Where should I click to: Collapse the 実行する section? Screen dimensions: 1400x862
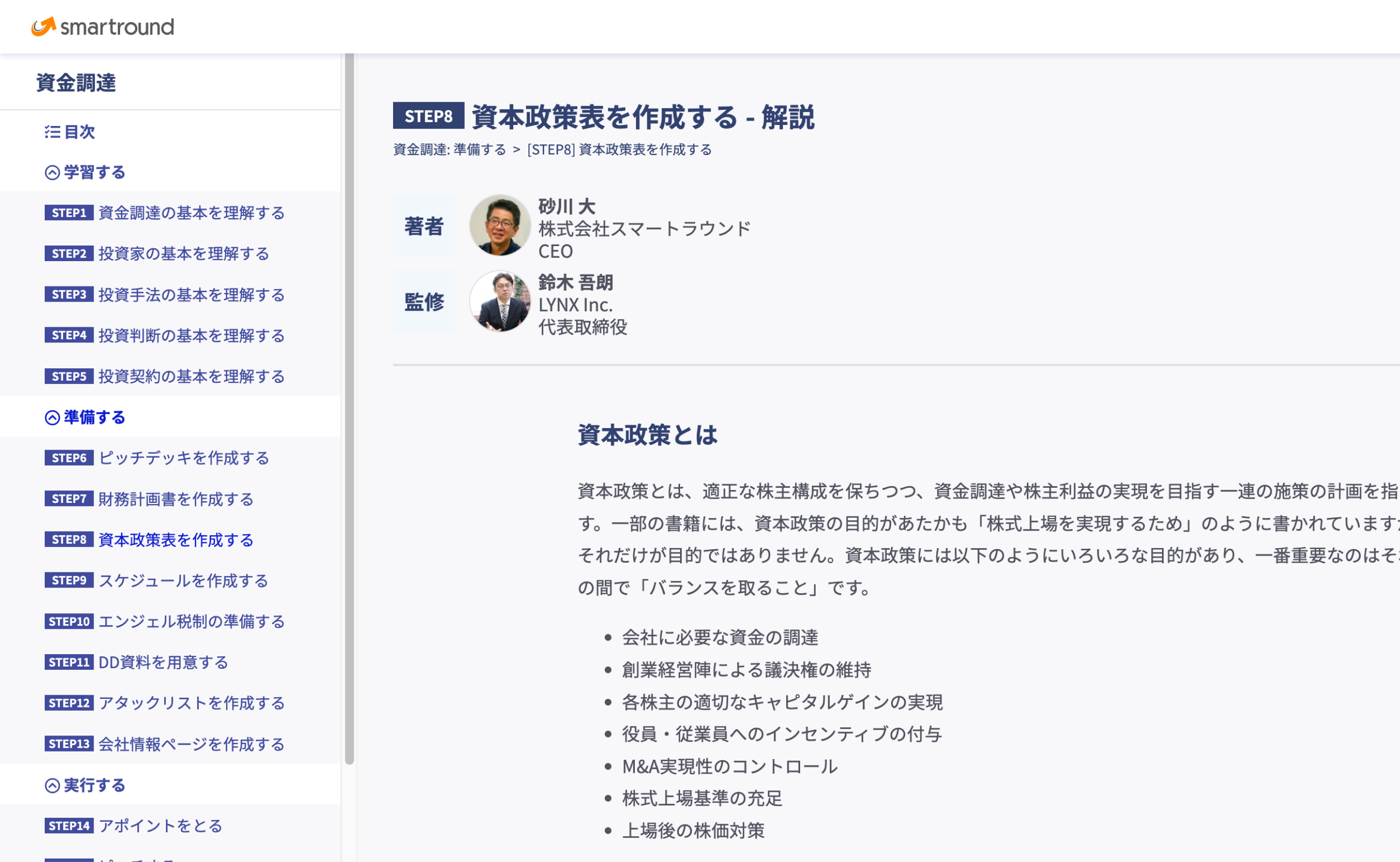coord(52,786)
